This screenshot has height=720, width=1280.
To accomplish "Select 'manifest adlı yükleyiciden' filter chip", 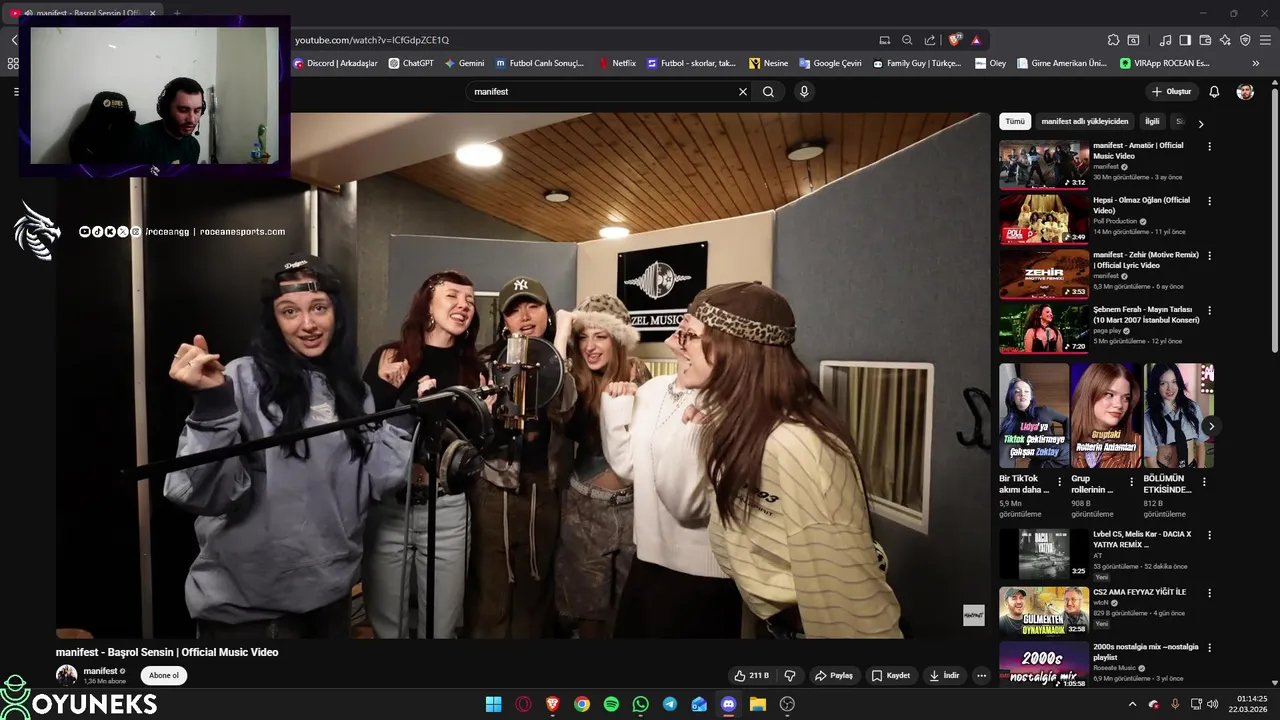I will (1085, 121).
